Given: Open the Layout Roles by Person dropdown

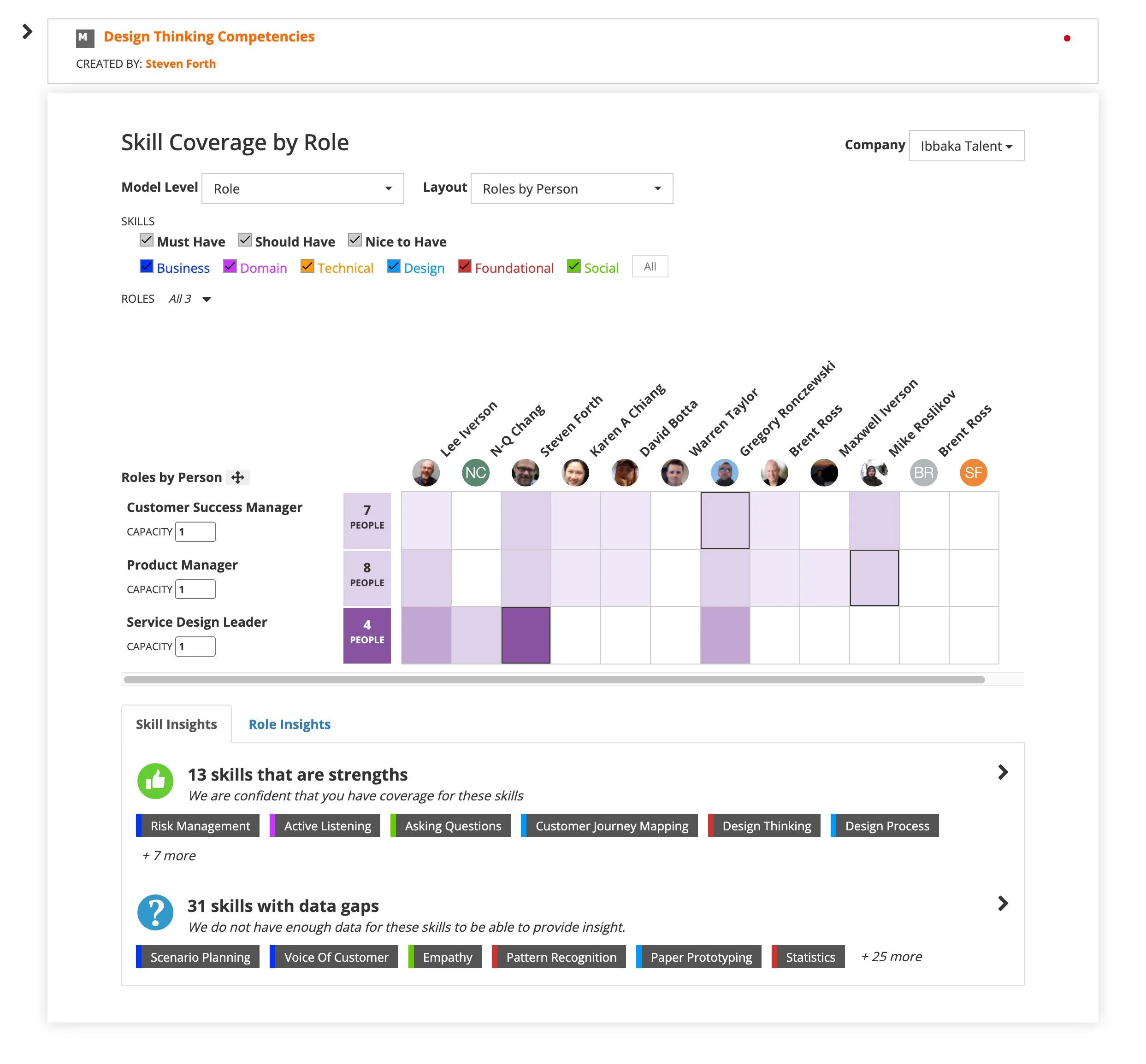Looking at the screenshot, I should [x=571, y=189].
